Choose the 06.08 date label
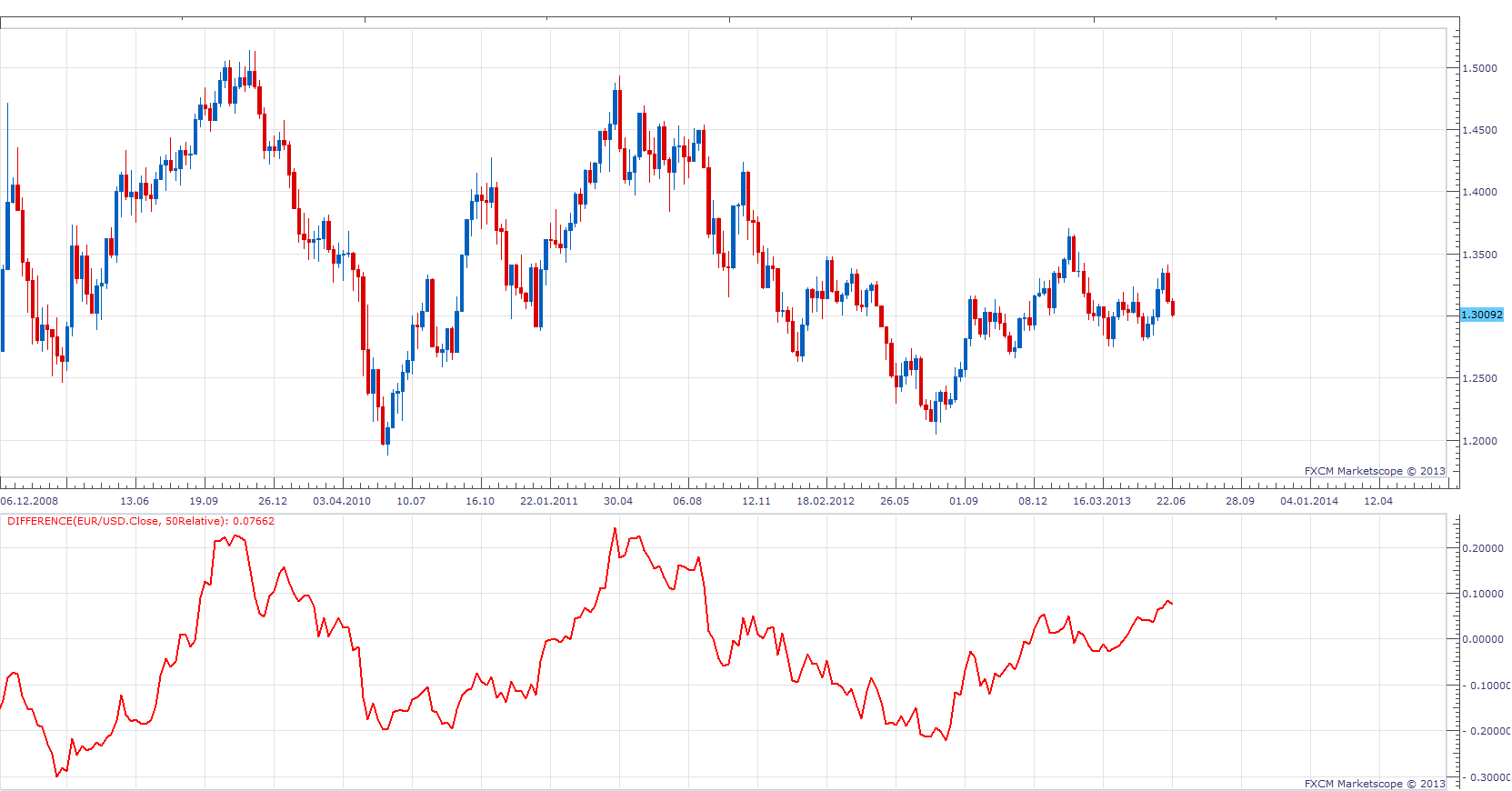This screenshot has width=1512, height=791. click(687, 501)
